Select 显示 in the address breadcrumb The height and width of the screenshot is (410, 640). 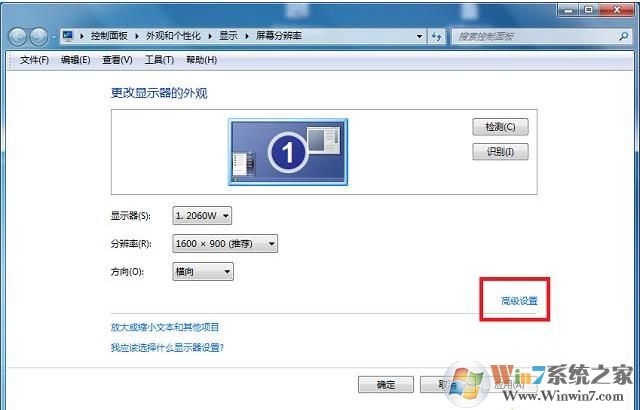[x=228, y=36]
